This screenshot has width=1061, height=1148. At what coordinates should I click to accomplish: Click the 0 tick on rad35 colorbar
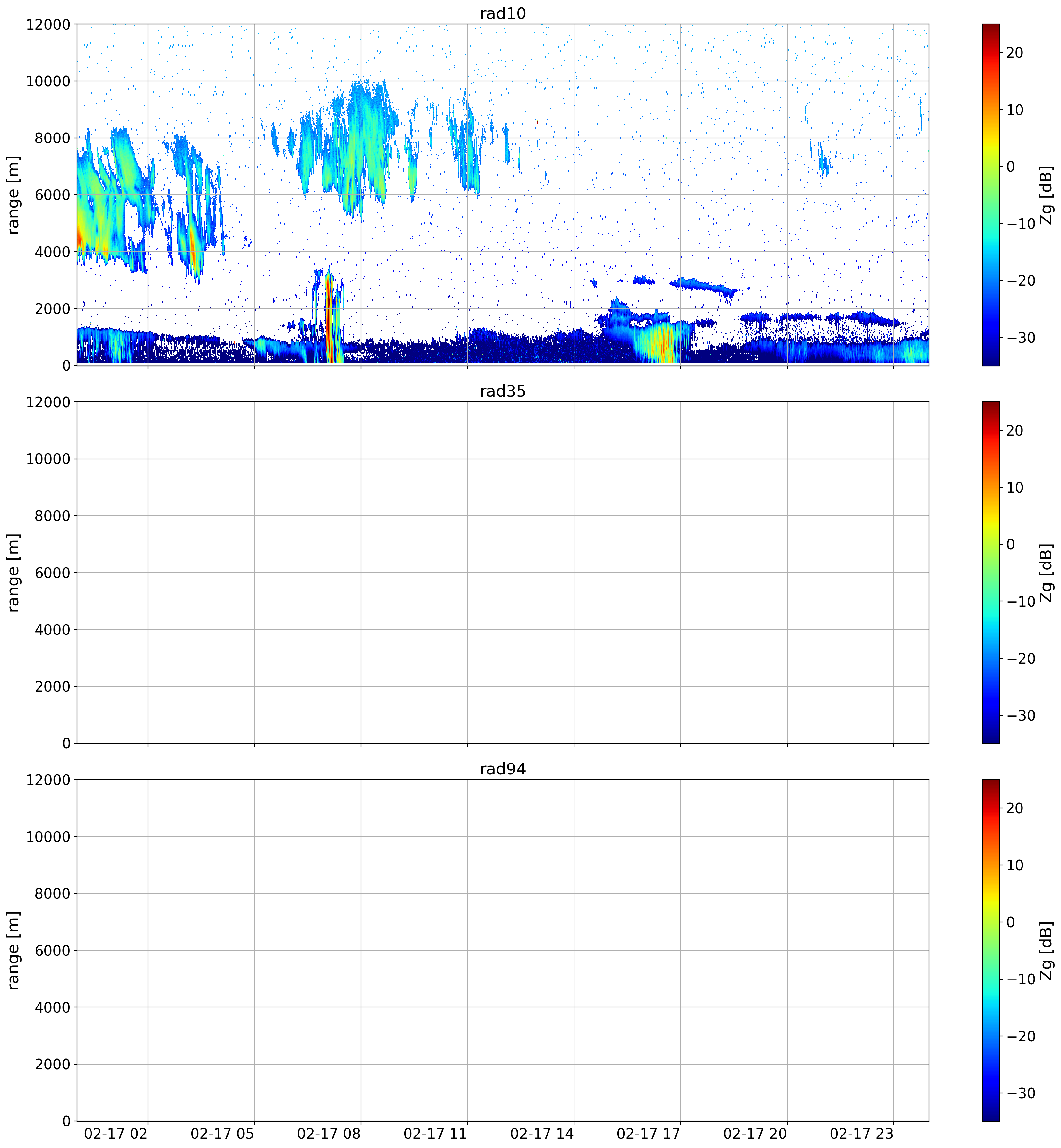click(1011, 544)
